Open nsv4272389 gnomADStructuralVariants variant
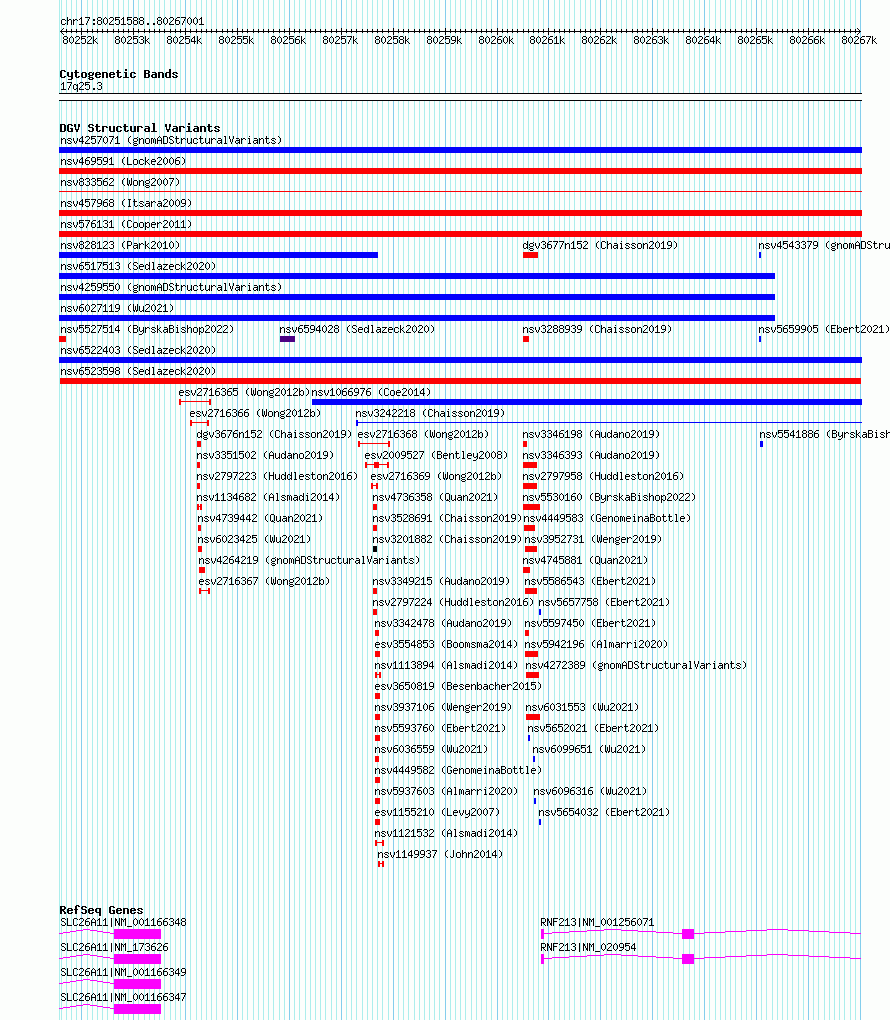This screenshot has width=890, height=1020. pos(636,665)
